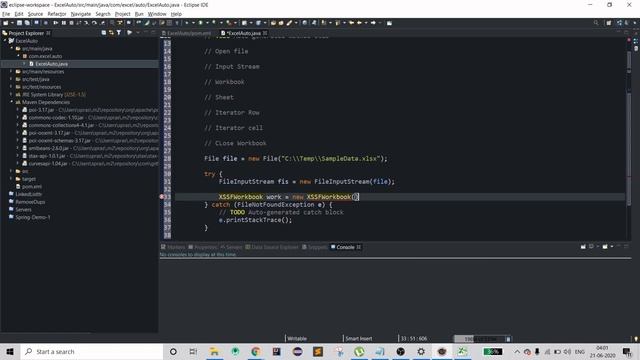This screenshot has width=640, height=360.
Task: Select the Servers project
Action: 23,209
